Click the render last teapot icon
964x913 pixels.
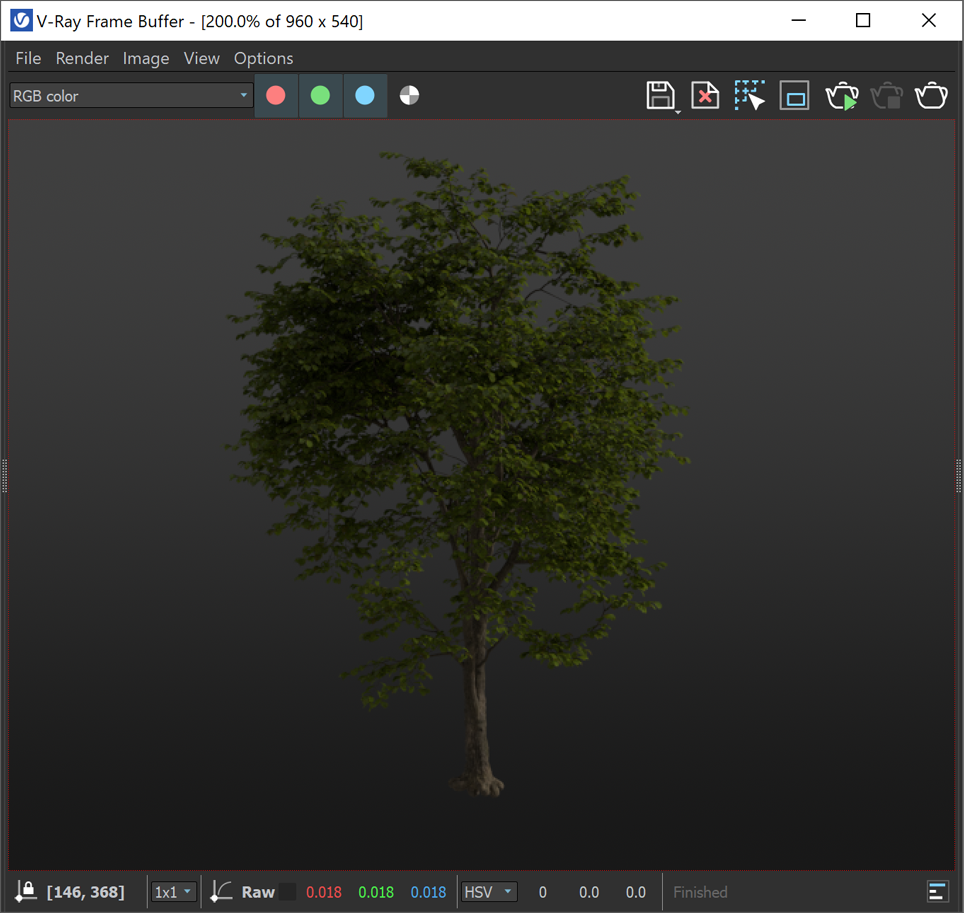pyautogui.click(x=931, y=96)
